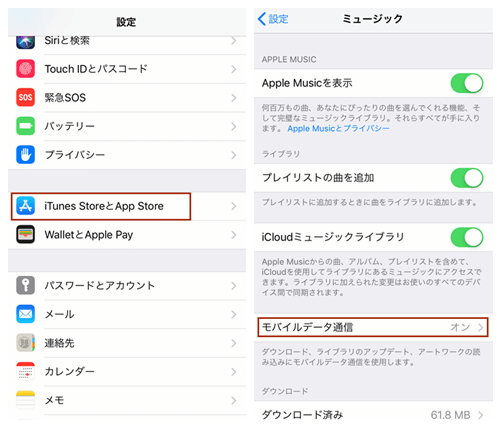Screen dimensions: 500x428
Task: Open chevron on モバイルデータ通信 row
Action: (x=480, y=327)
